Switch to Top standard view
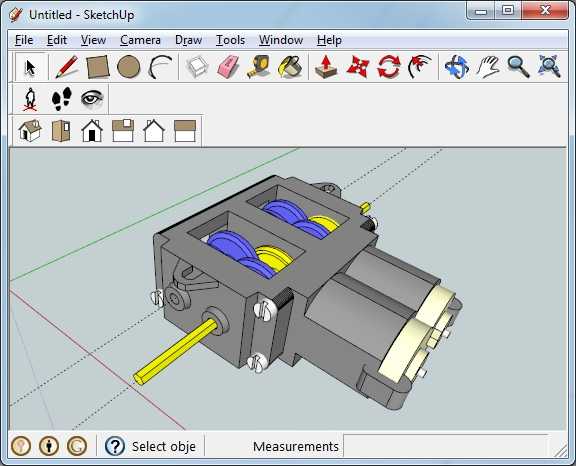This screenshot has width=576, height=466. (x=61, y=131)
